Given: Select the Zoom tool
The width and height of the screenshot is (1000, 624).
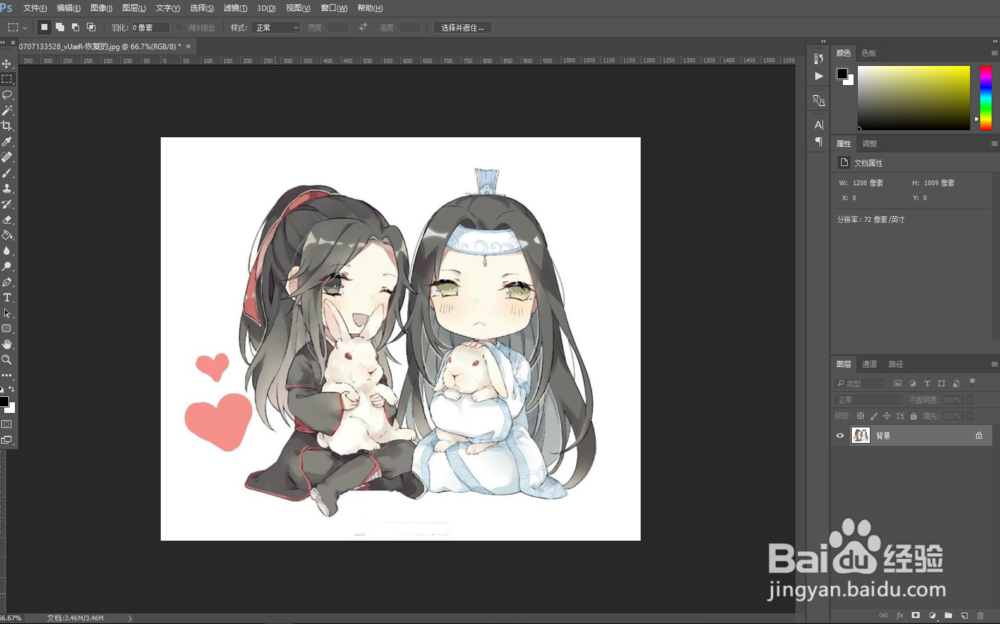Looking at the screenshot, I should pyautogui.click(x=7, y=360).
